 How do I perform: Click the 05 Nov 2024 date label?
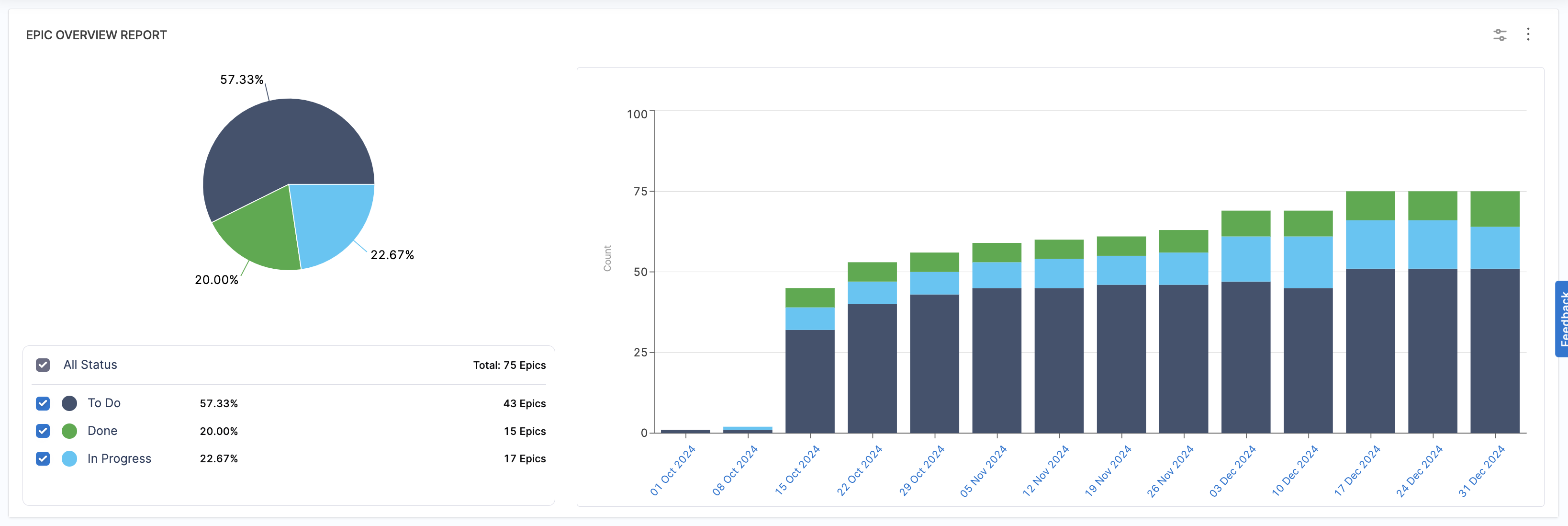(x=984, y=470)
